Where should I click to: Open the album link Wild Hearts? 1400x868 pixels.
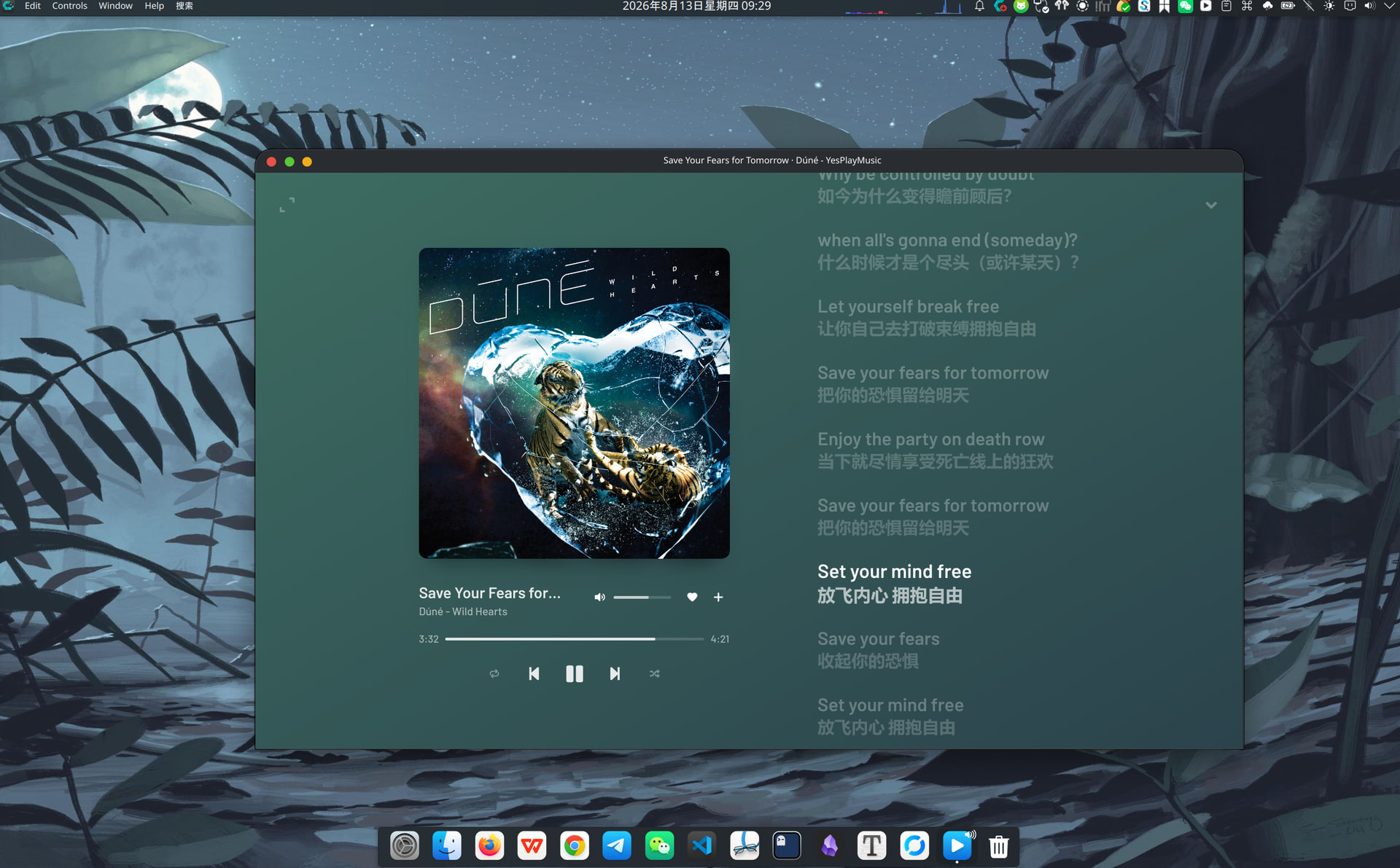pyautogui.click(x=480, y=611)
